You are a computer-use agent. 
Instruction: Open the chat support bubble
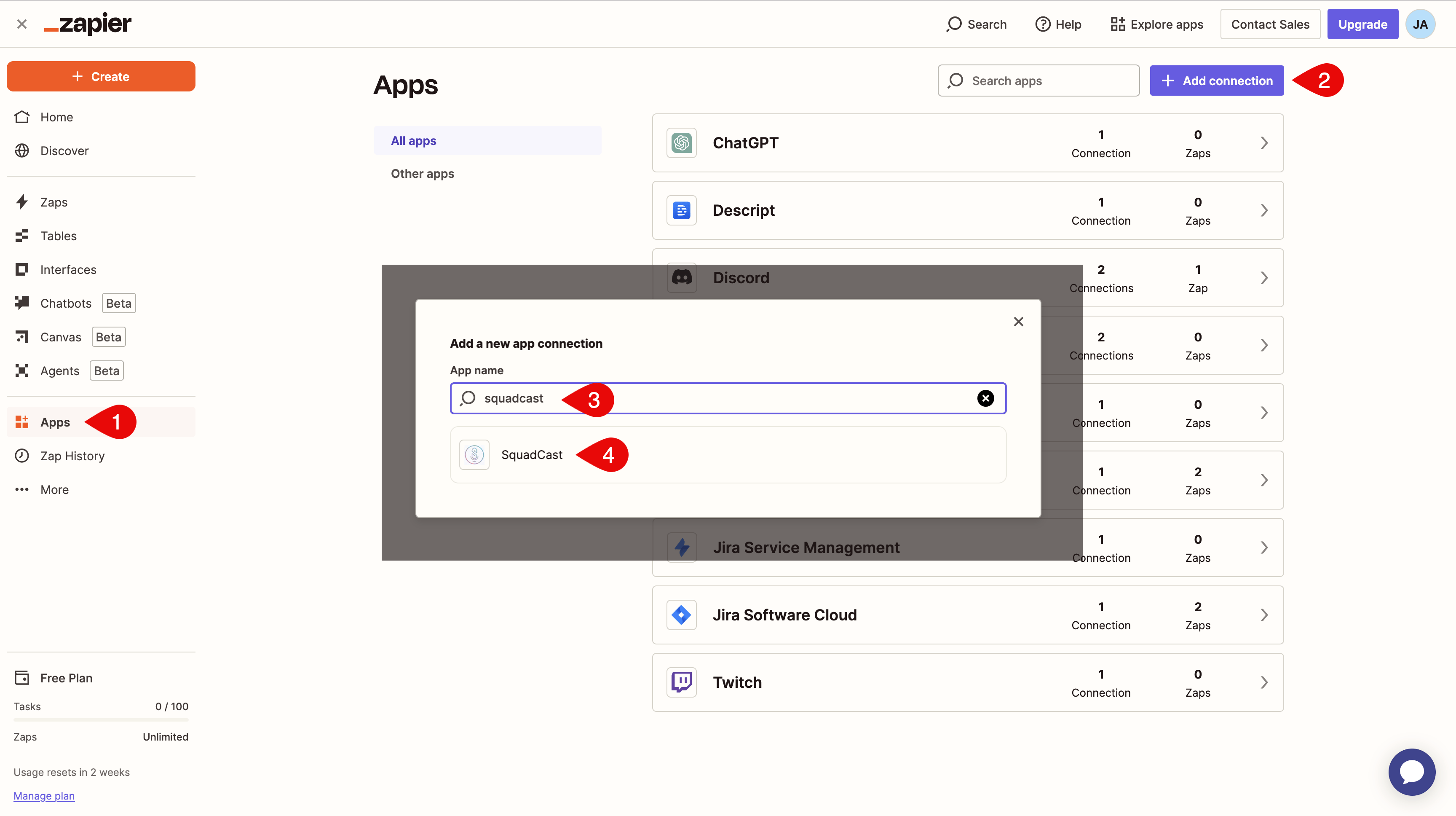tap(1411, 772)
